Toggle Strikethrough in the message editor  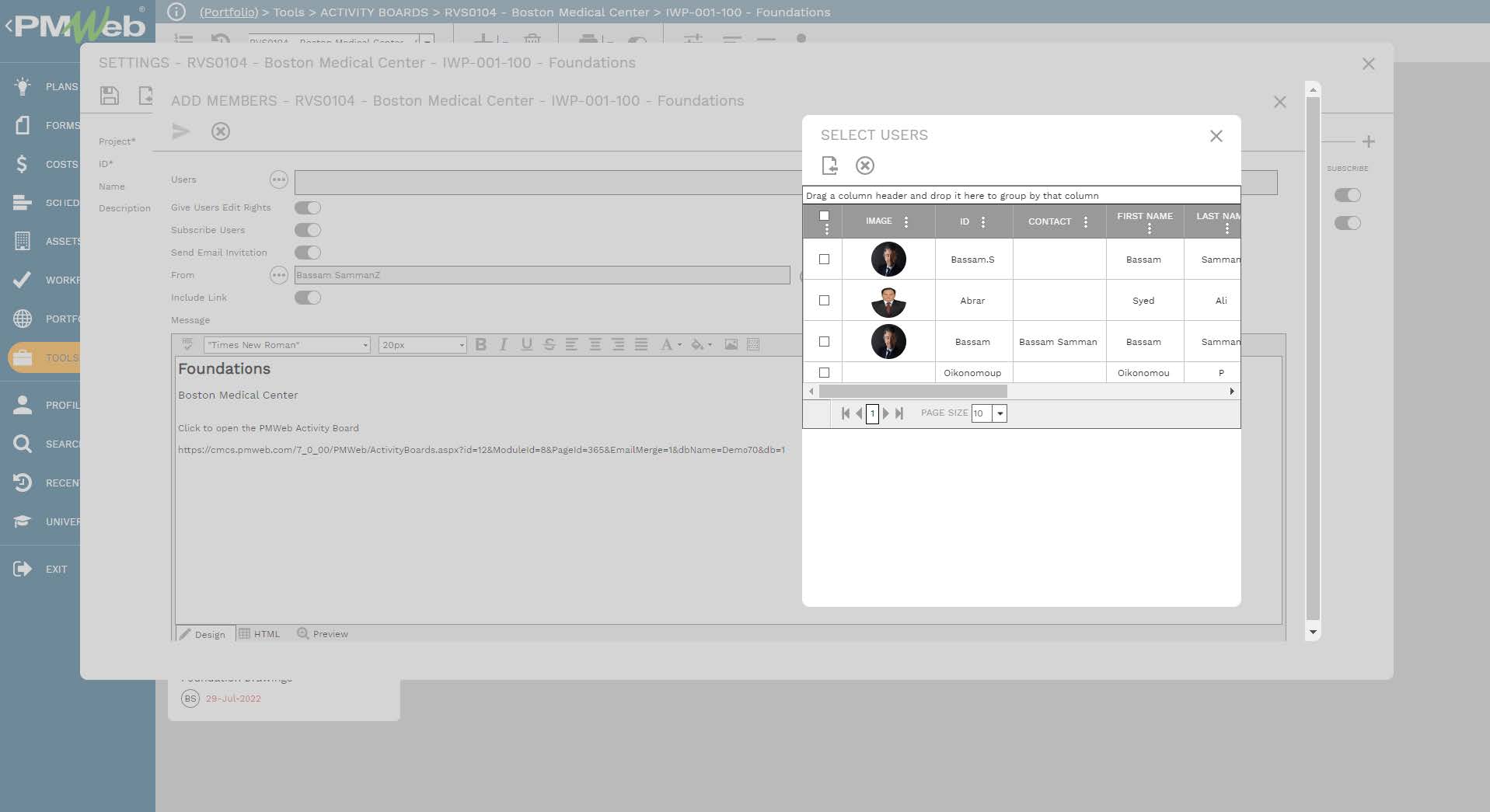coord(550,344)
